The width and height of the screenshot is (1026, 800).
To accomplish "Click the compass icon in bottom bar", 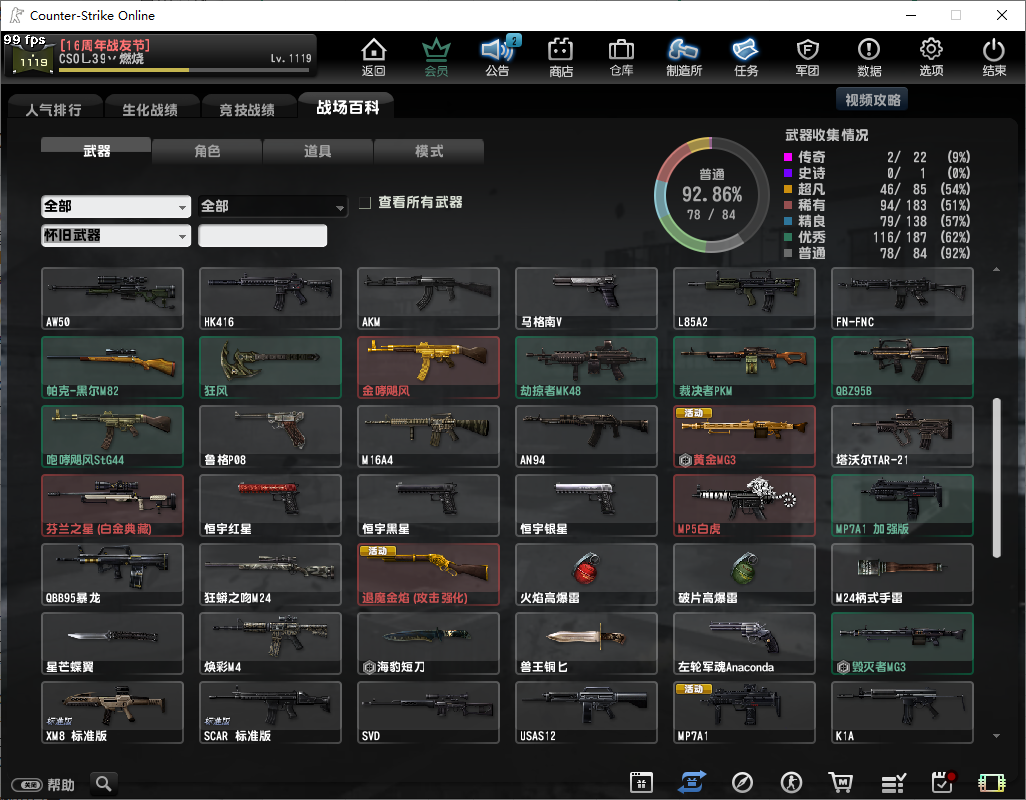I will tap(742, 782).
